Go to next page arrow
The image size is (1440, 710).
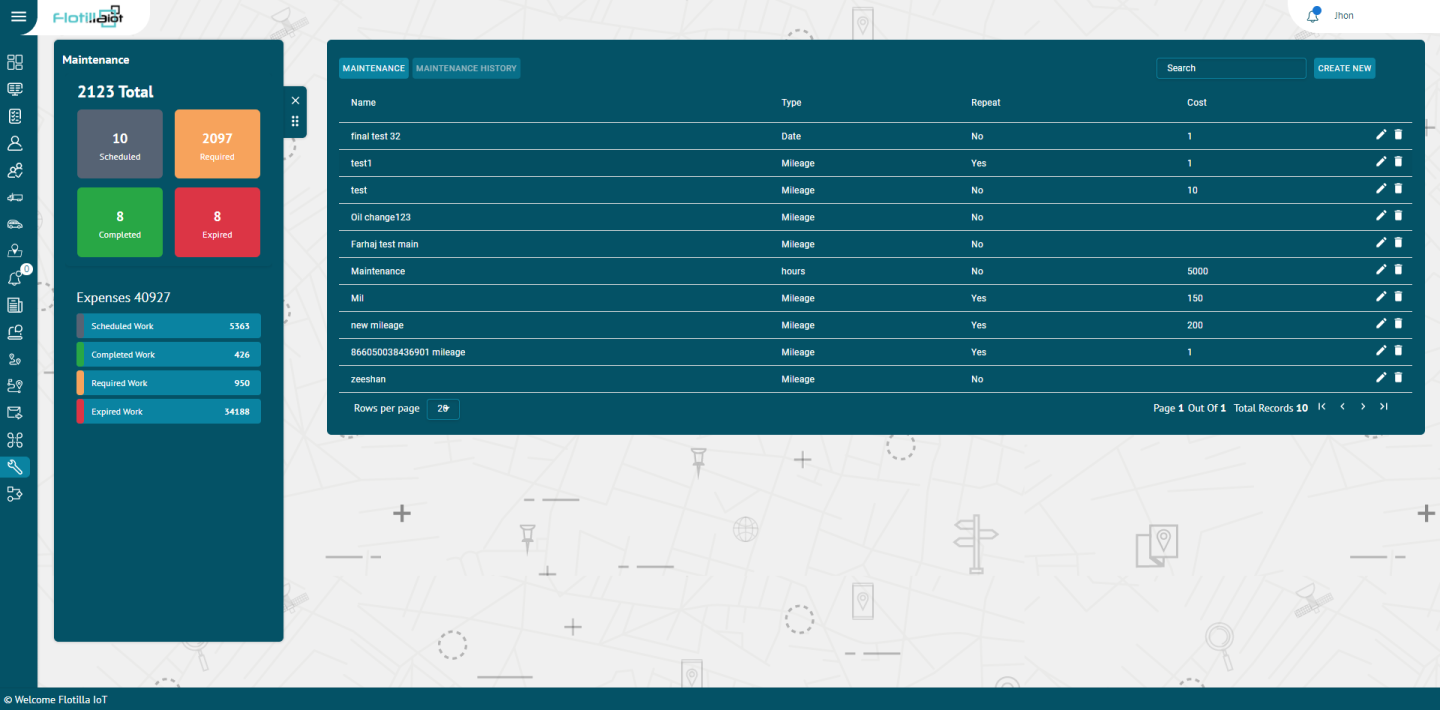1363,406
